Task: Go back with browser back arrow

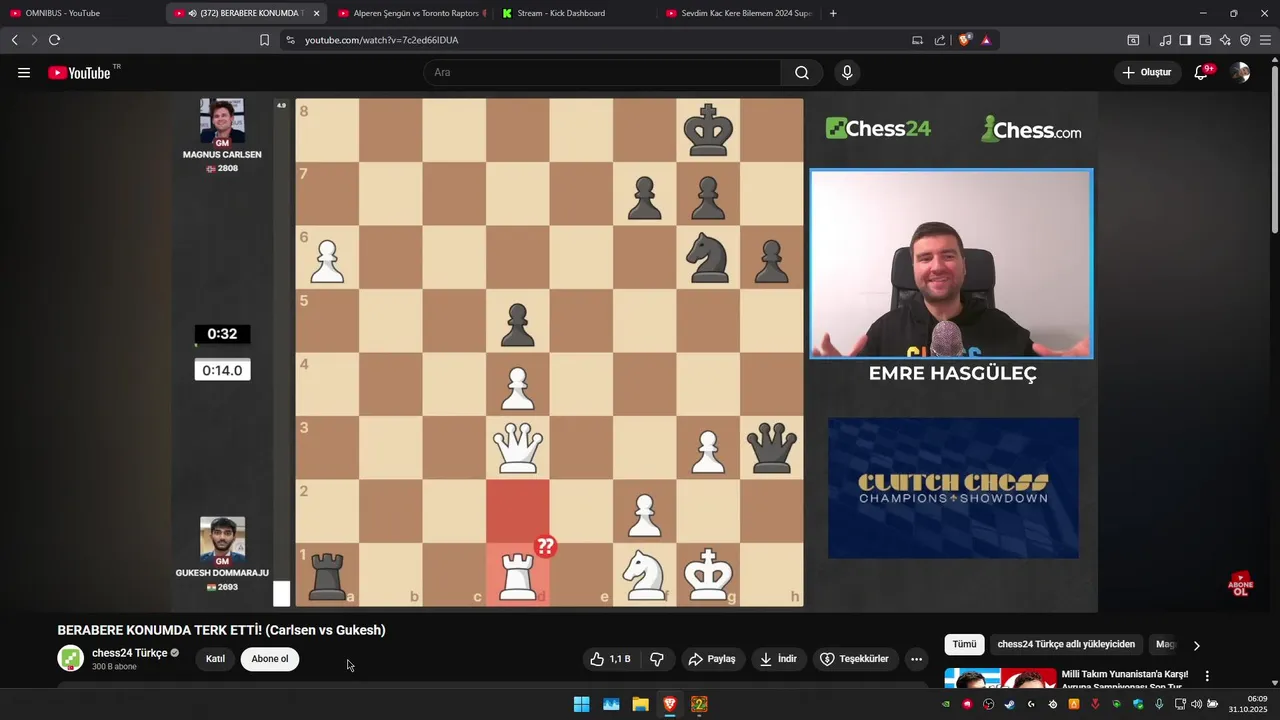Action: click(14, 40)
